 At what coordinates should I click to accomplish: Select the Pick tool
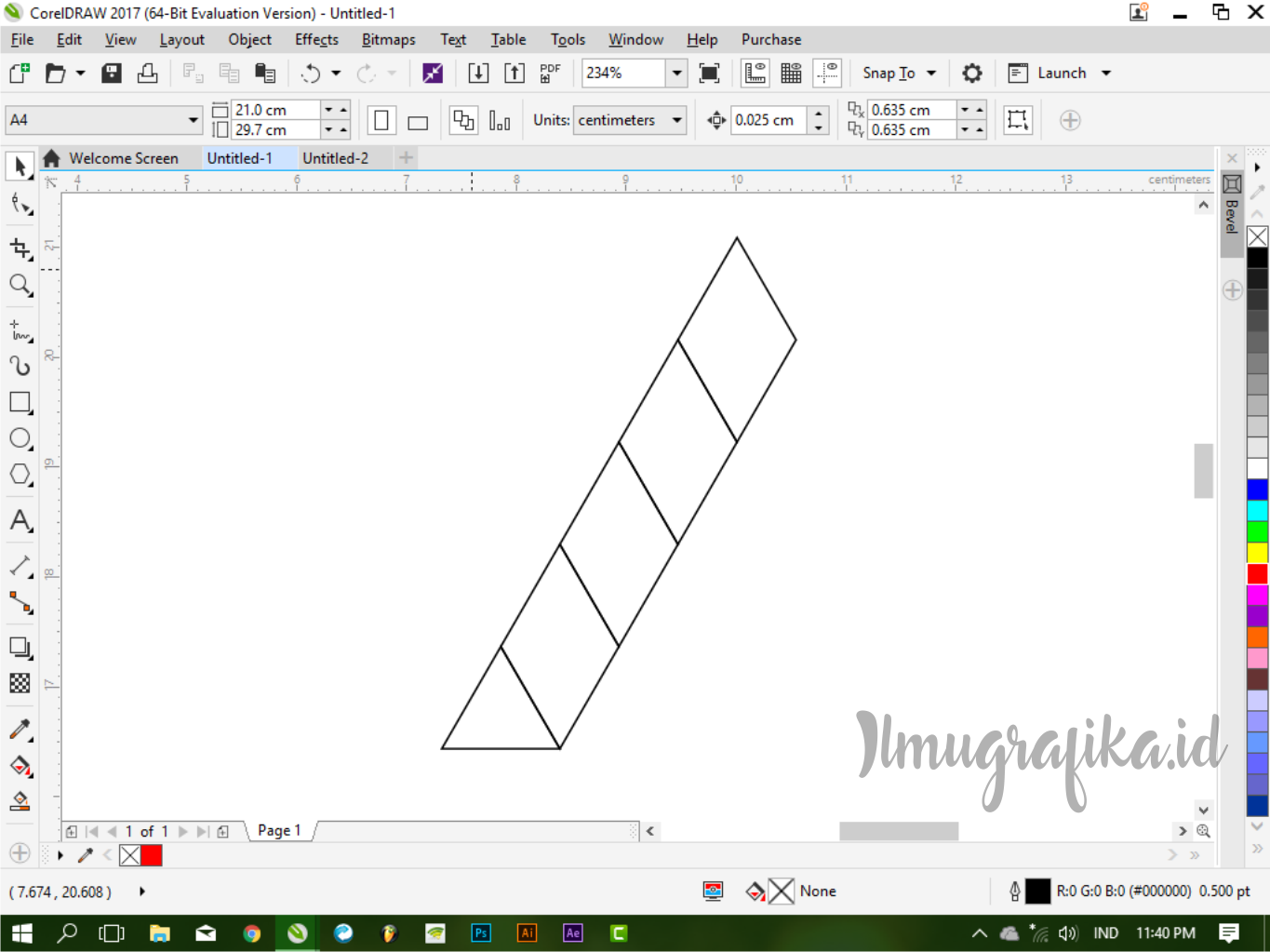click(x=20, y=167)
